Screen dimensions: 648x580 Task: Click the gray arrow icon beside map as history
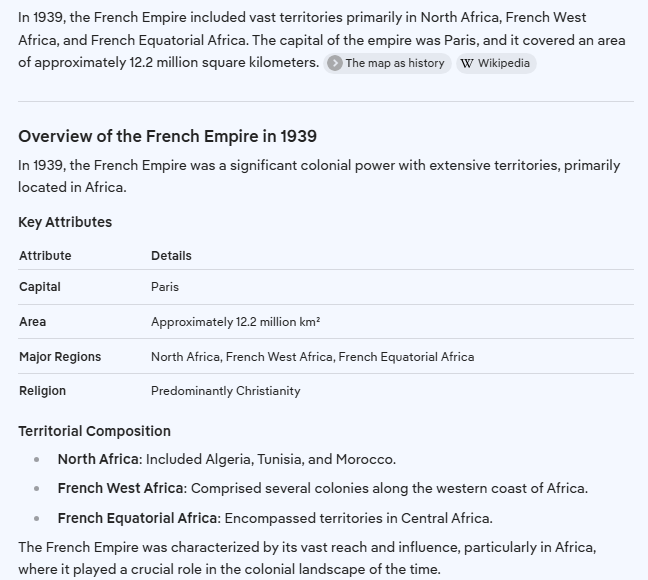[x=335, y=63]
